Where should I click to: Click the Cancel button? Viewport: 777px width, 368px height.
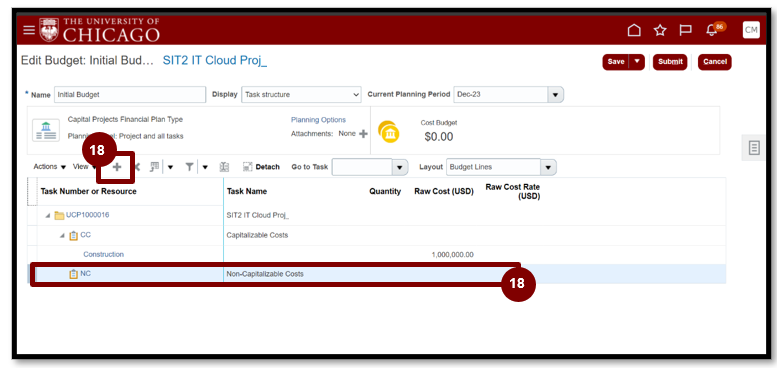point(715,62)
